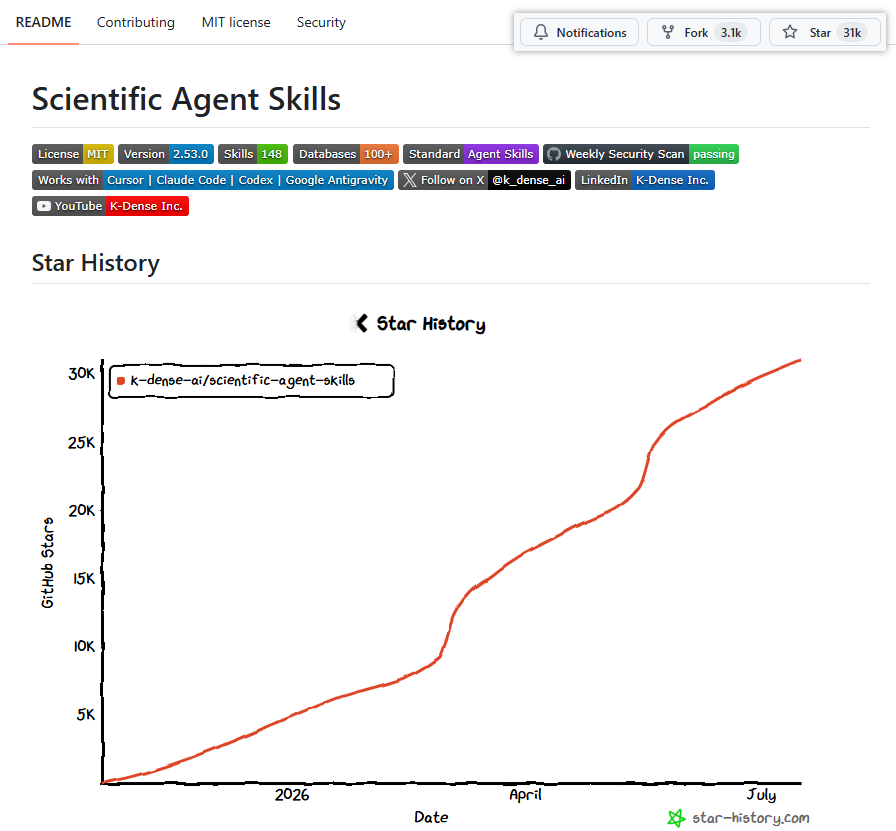Click the Scientific Agent Skills heading

tap(186, 99)
